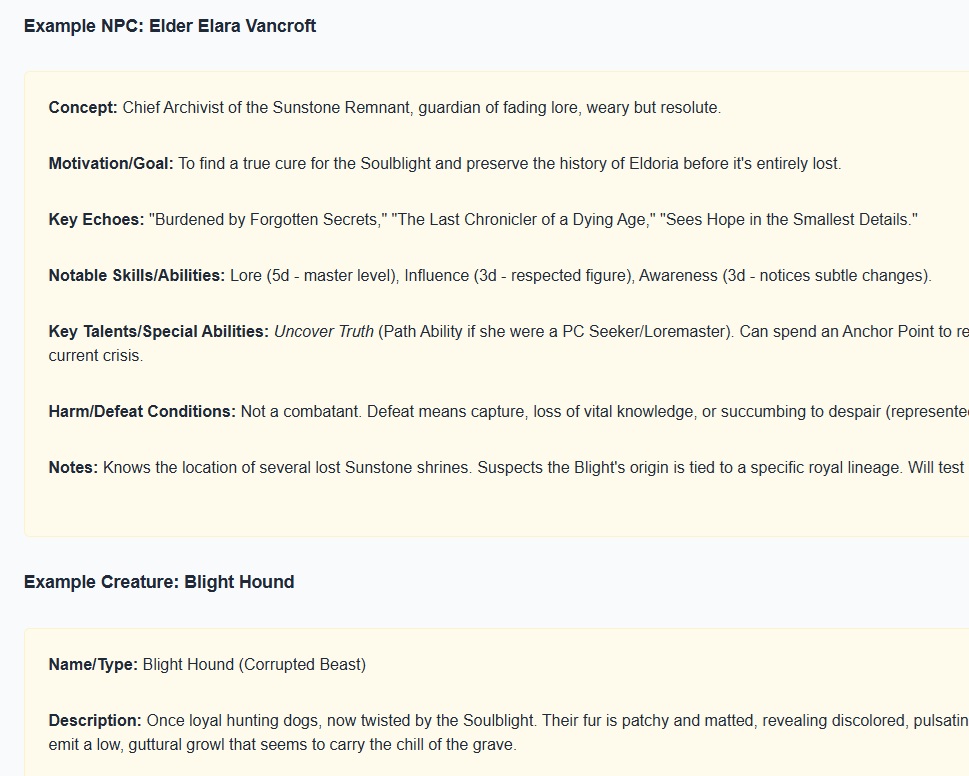Screen dimensions: 969x776
Task: Click "The Last Chronicler of a Dying Age"
Action: coord(523,219)
